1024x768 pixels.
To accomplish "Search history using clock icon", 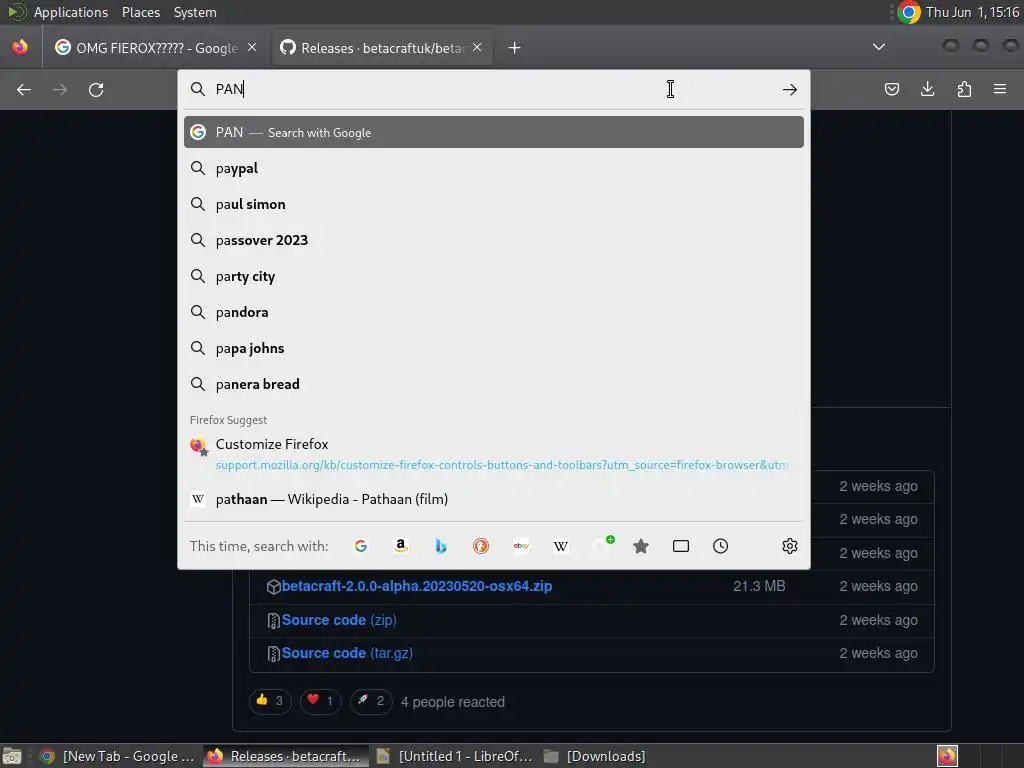I will coord(720,546).
